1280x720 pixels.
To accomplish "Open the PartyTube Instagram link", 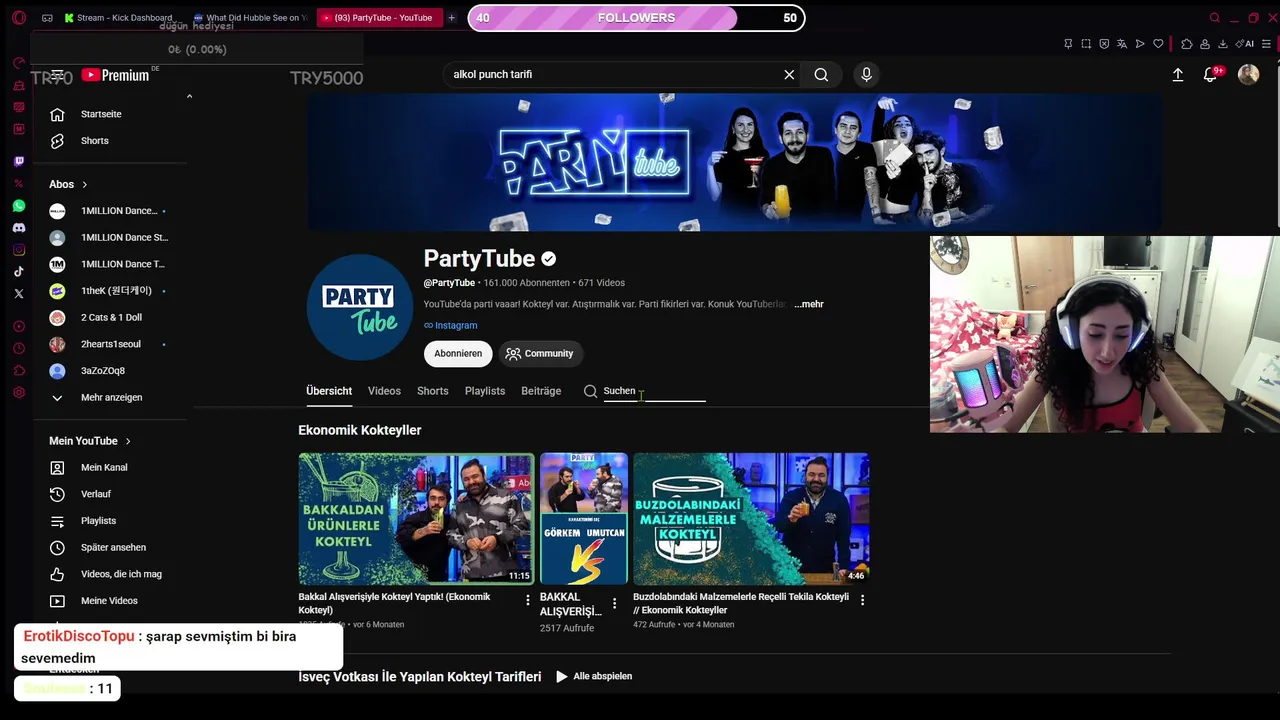I will click(x=451, y=325).
